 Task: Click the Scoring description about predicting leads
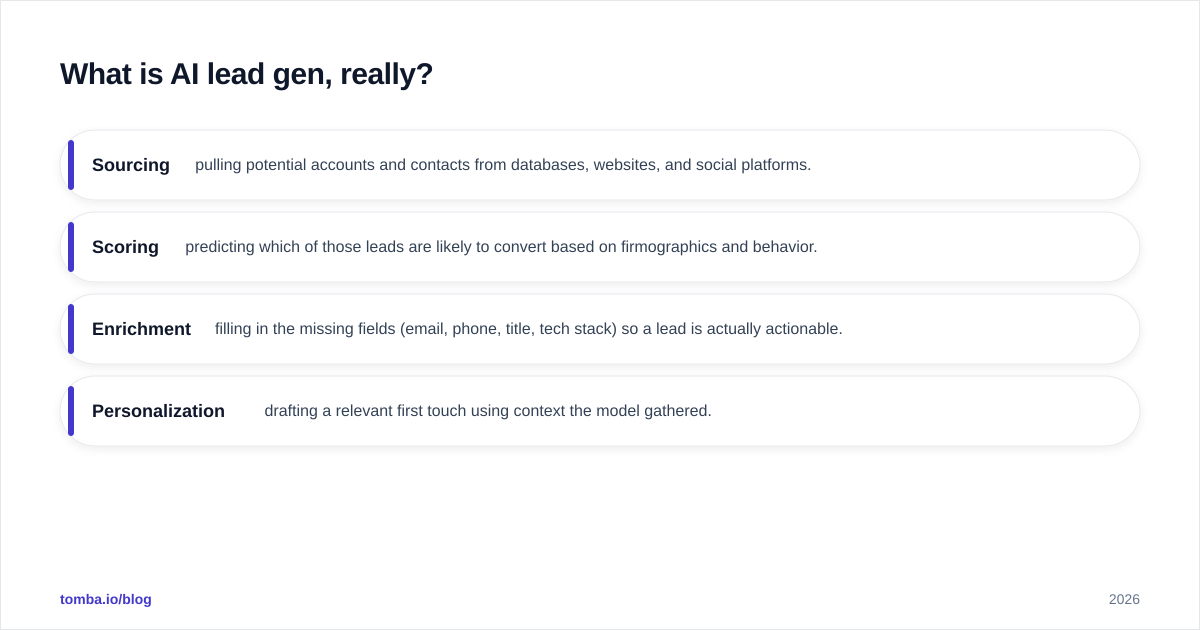501,247
